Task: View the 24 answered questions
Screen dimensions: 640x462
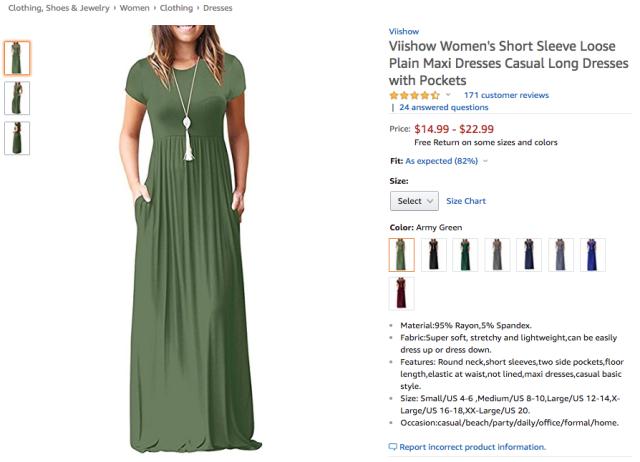Action: click(x=444, y=108)
